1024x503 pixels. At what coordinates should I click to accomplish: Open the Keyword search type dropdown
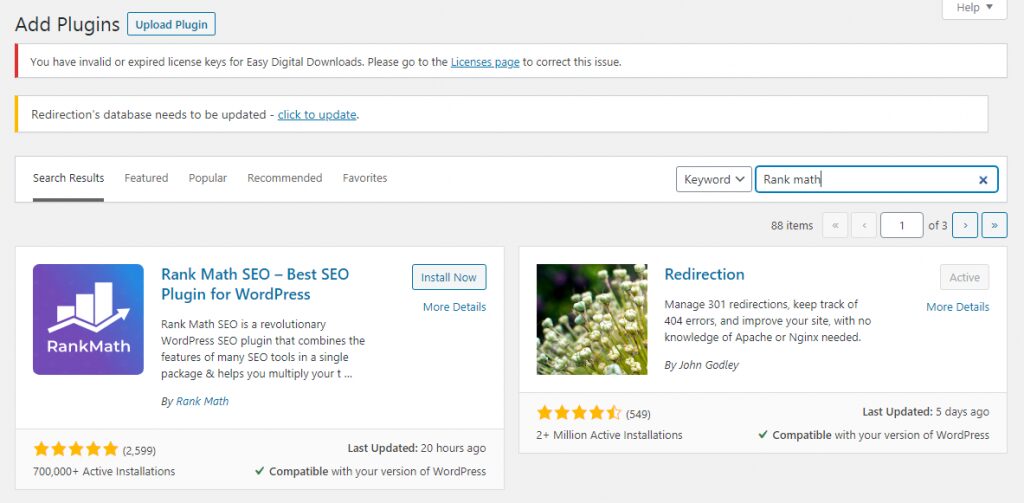(x=714, y=179)
